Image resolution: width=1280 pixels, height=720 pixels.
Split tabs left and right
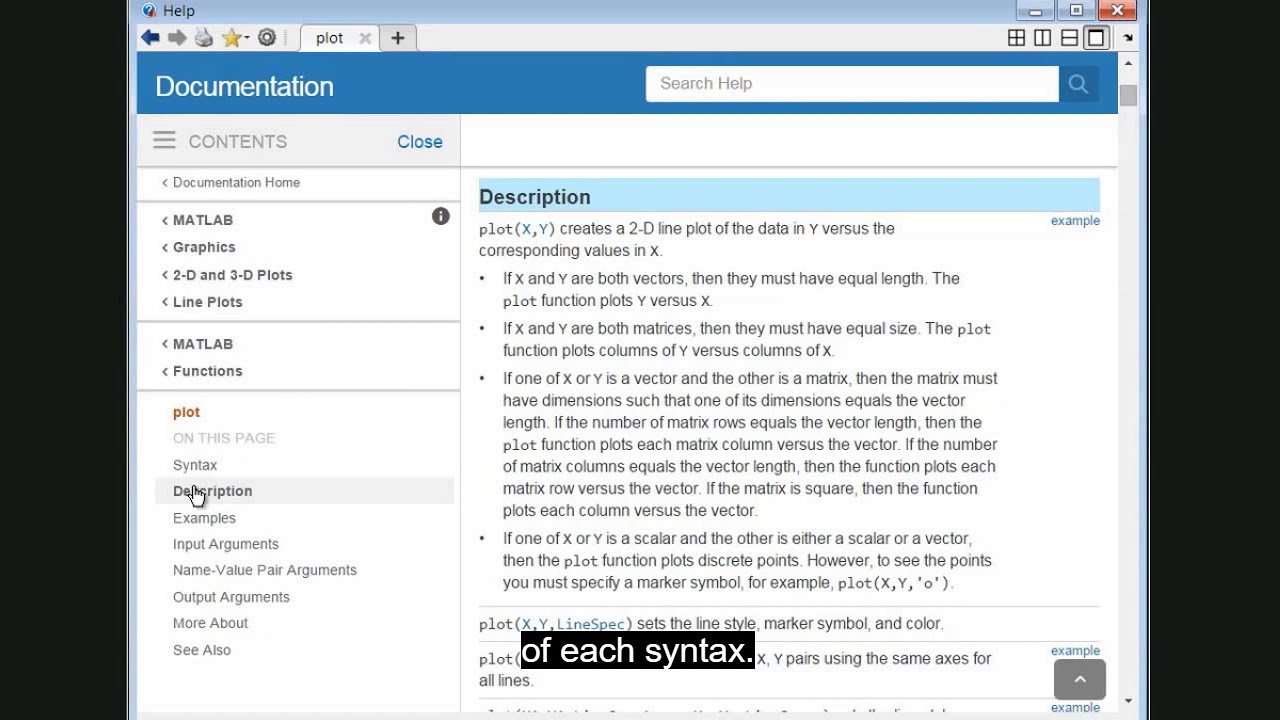[x=1042, y=38]
